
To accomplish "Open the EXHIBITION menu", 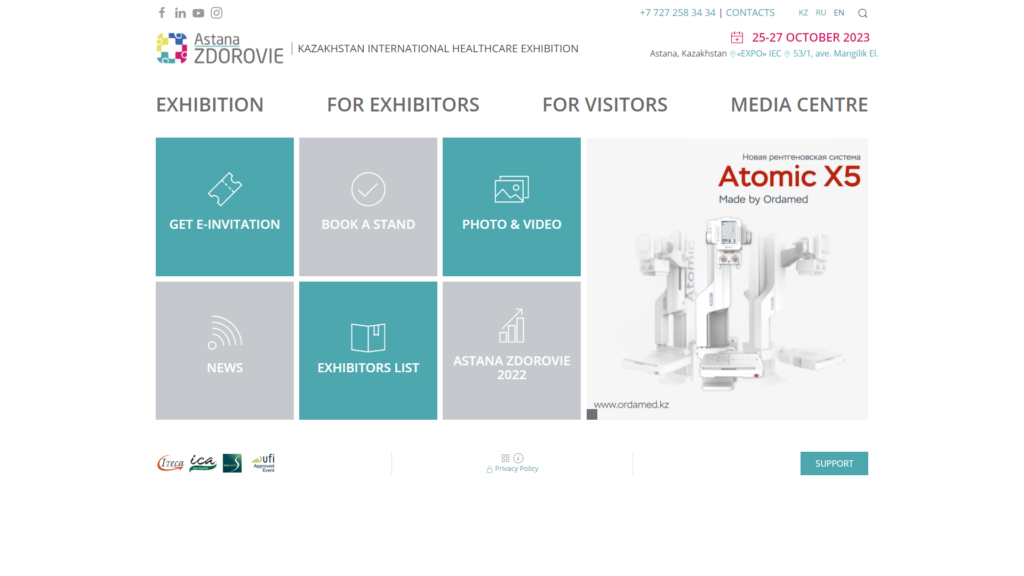I will [x=210, y=104].
